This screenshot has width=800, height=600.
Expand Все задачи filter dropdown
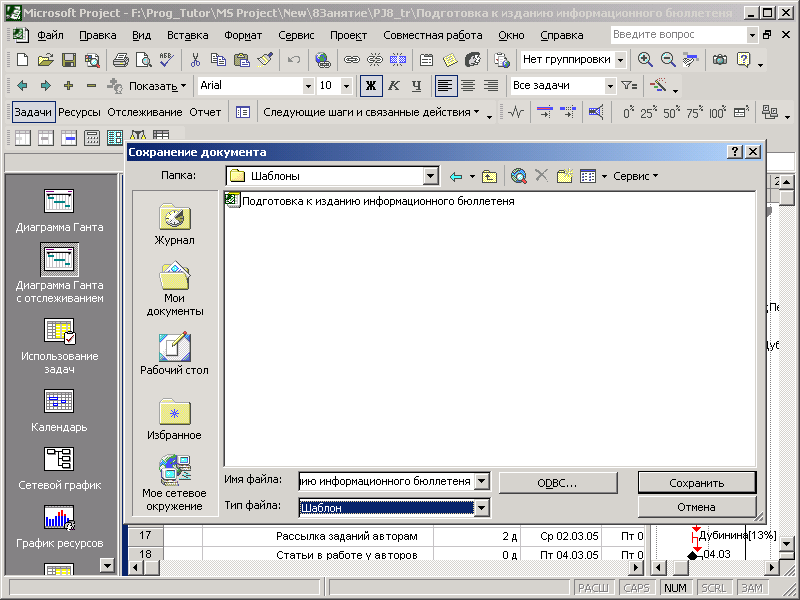click(x=610, y=86)
